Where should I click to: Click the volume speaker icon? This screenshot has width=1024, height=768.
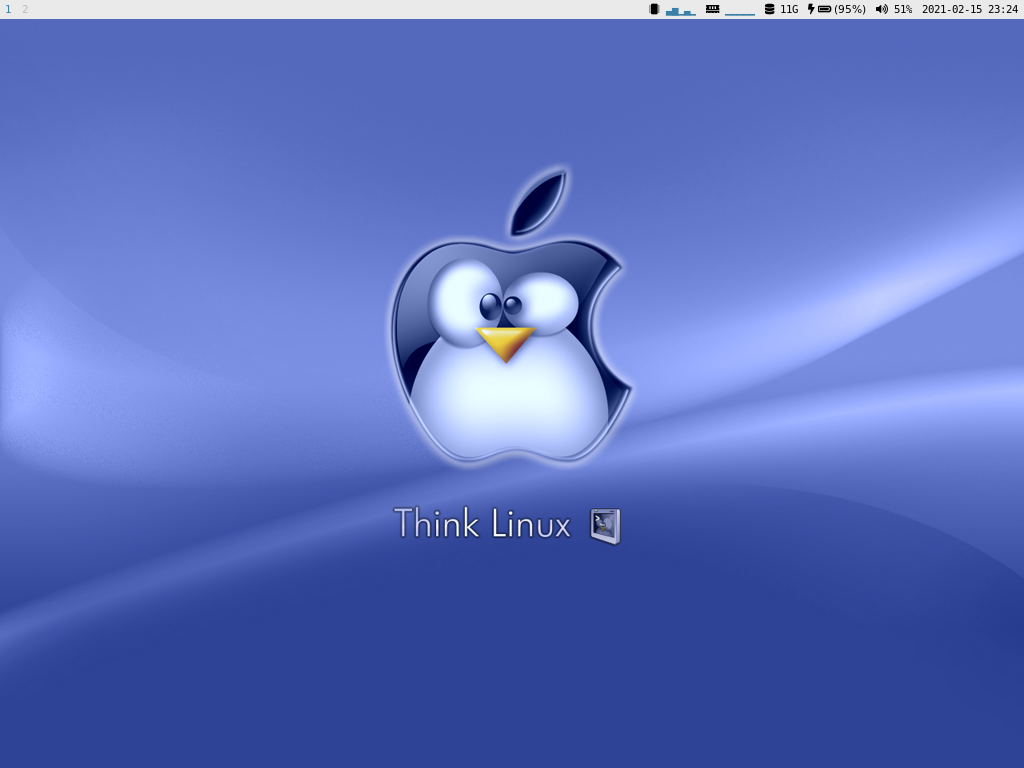click(x=882, y=9)
